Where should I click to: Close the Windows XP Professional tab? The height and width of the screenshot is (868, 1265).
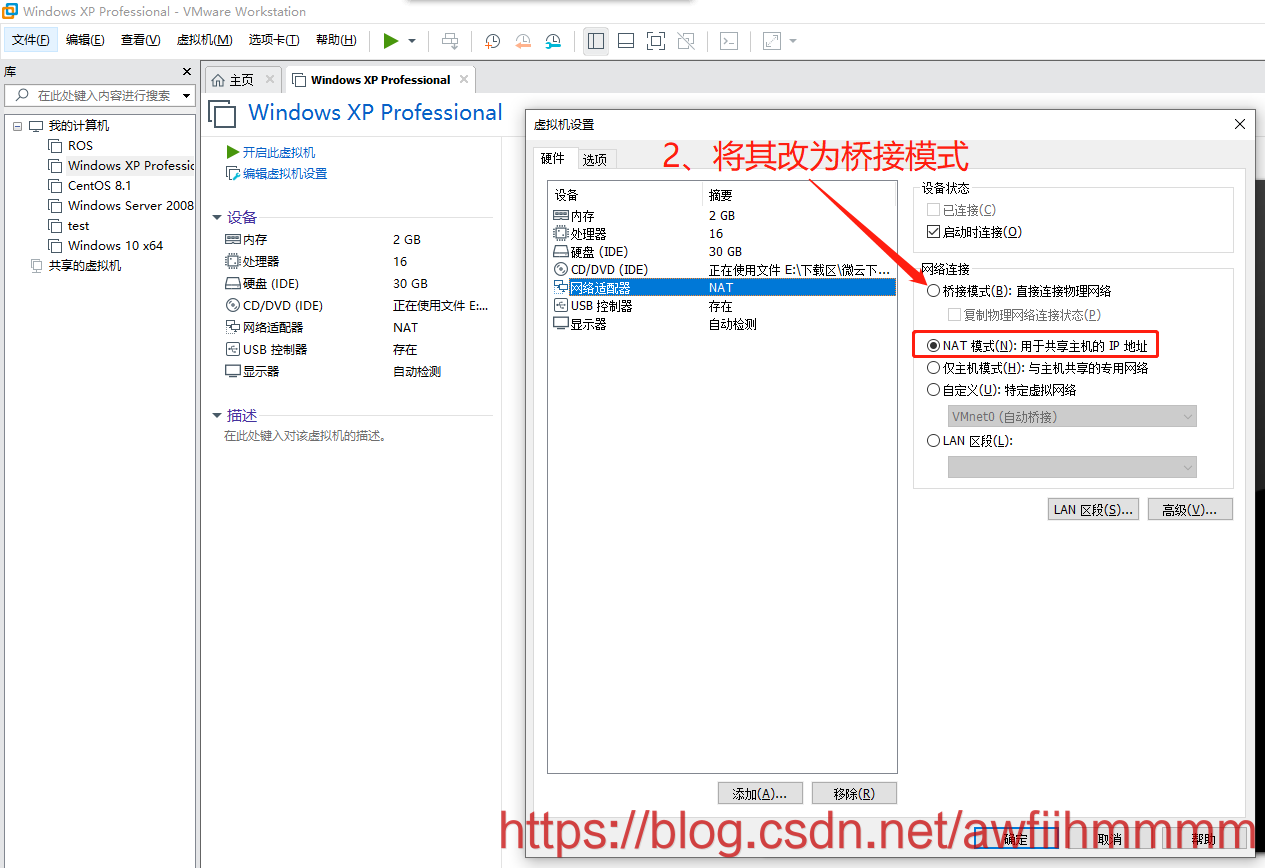tap(463, 80)
